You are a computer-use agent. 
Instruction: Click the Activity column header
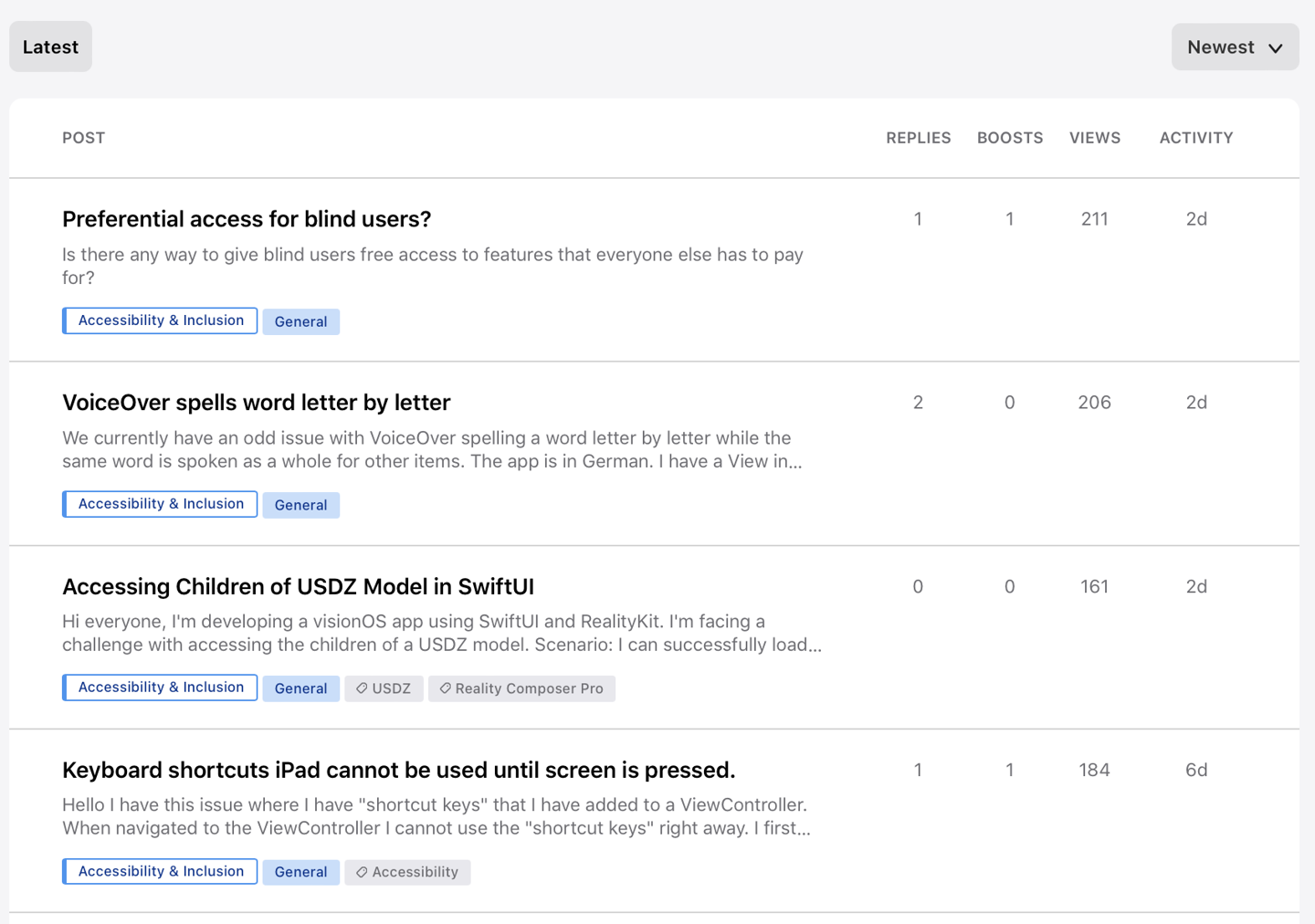coord(1195,138)
